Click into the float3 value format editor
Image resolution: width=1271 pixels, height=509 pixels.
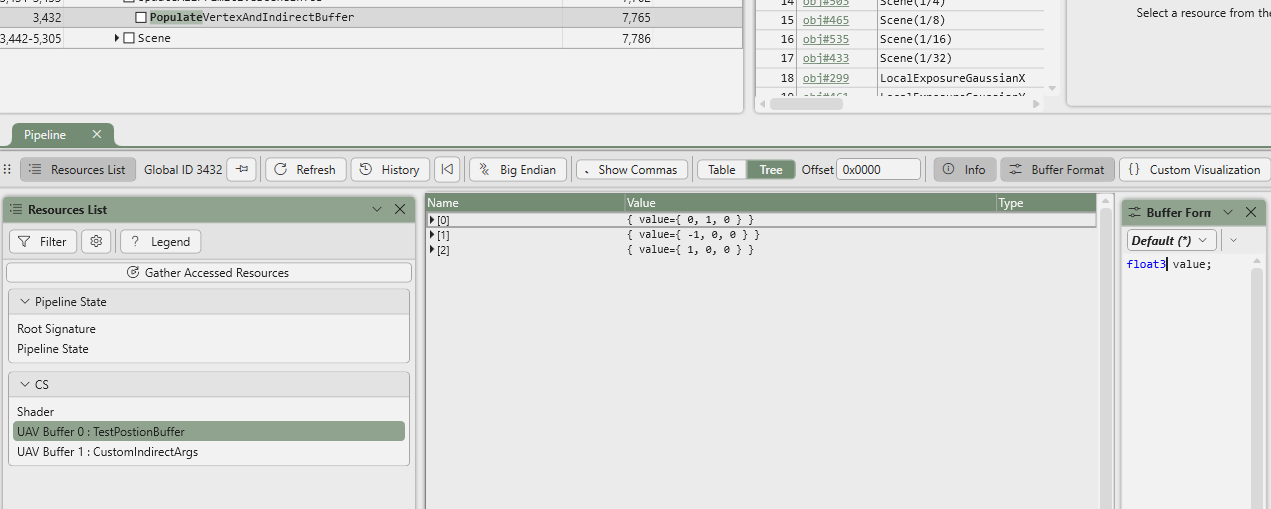coord(1186,380)
